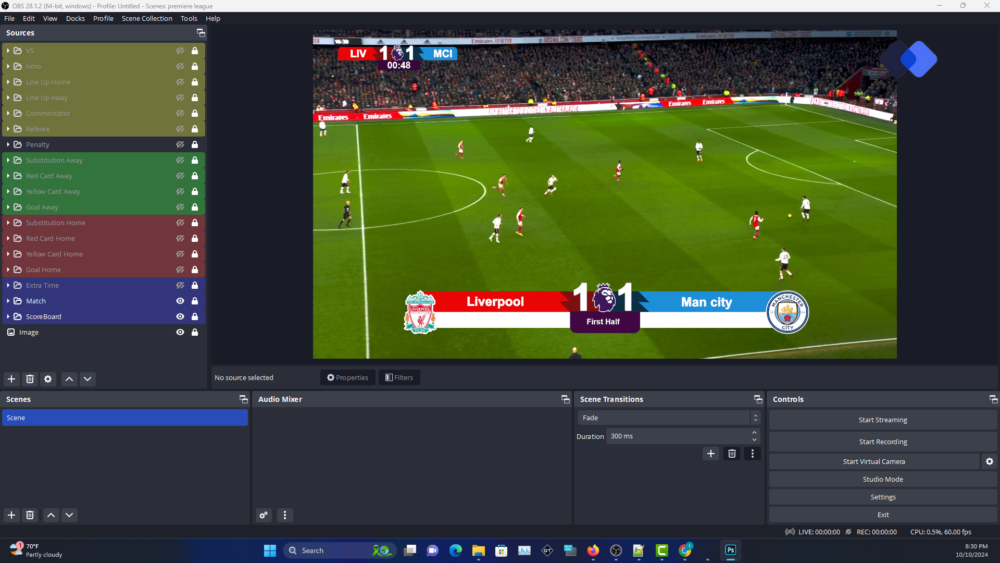Expand the Substitution Away group
The height and width of the screenshot is (563, 1000).
pyautogui.click(x=8, y=160)
